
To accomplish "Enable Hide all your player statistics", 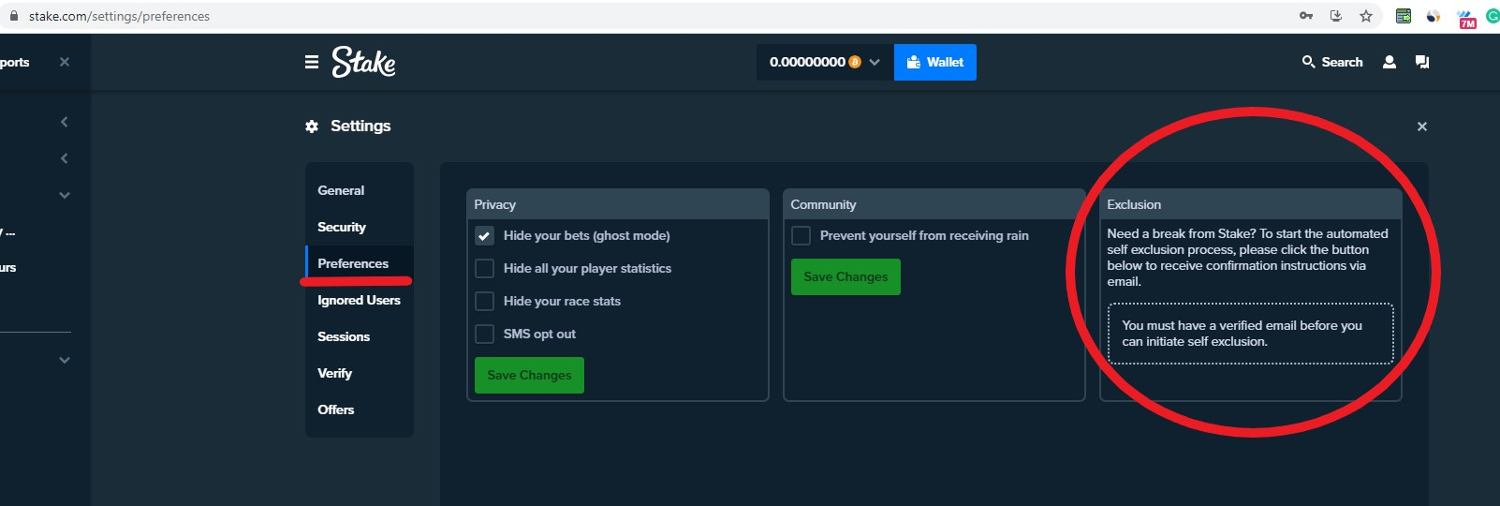I will (x=485, y=269).
